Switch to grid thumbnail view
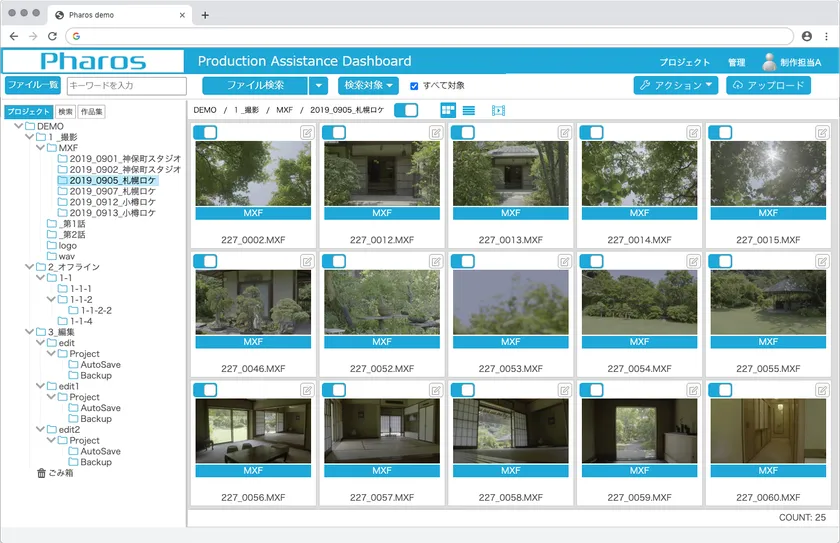The width and height of the screenshot is (840, 543). click(x=448, y=110)
